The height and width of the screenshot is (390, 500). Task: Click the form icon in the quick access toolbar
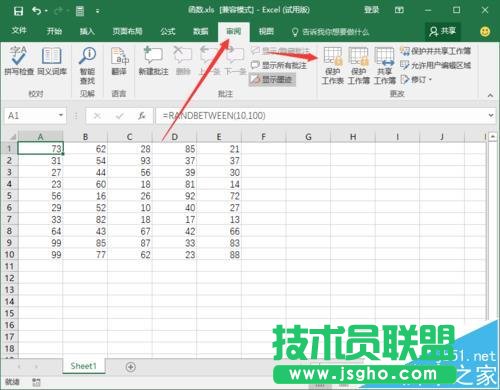point(80,11)
